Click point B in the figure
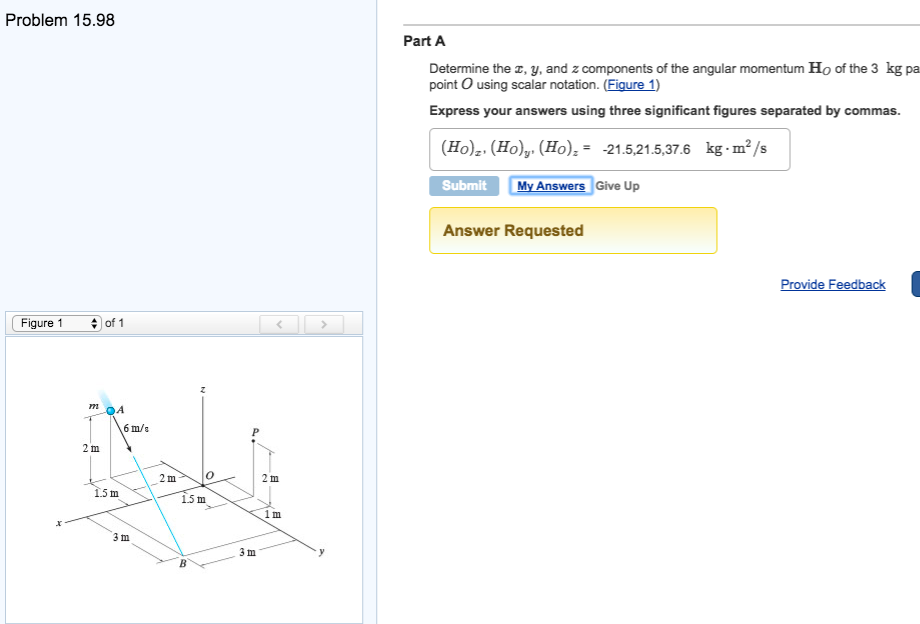This screenshot has width=920, height=624. tap(182, 563)
